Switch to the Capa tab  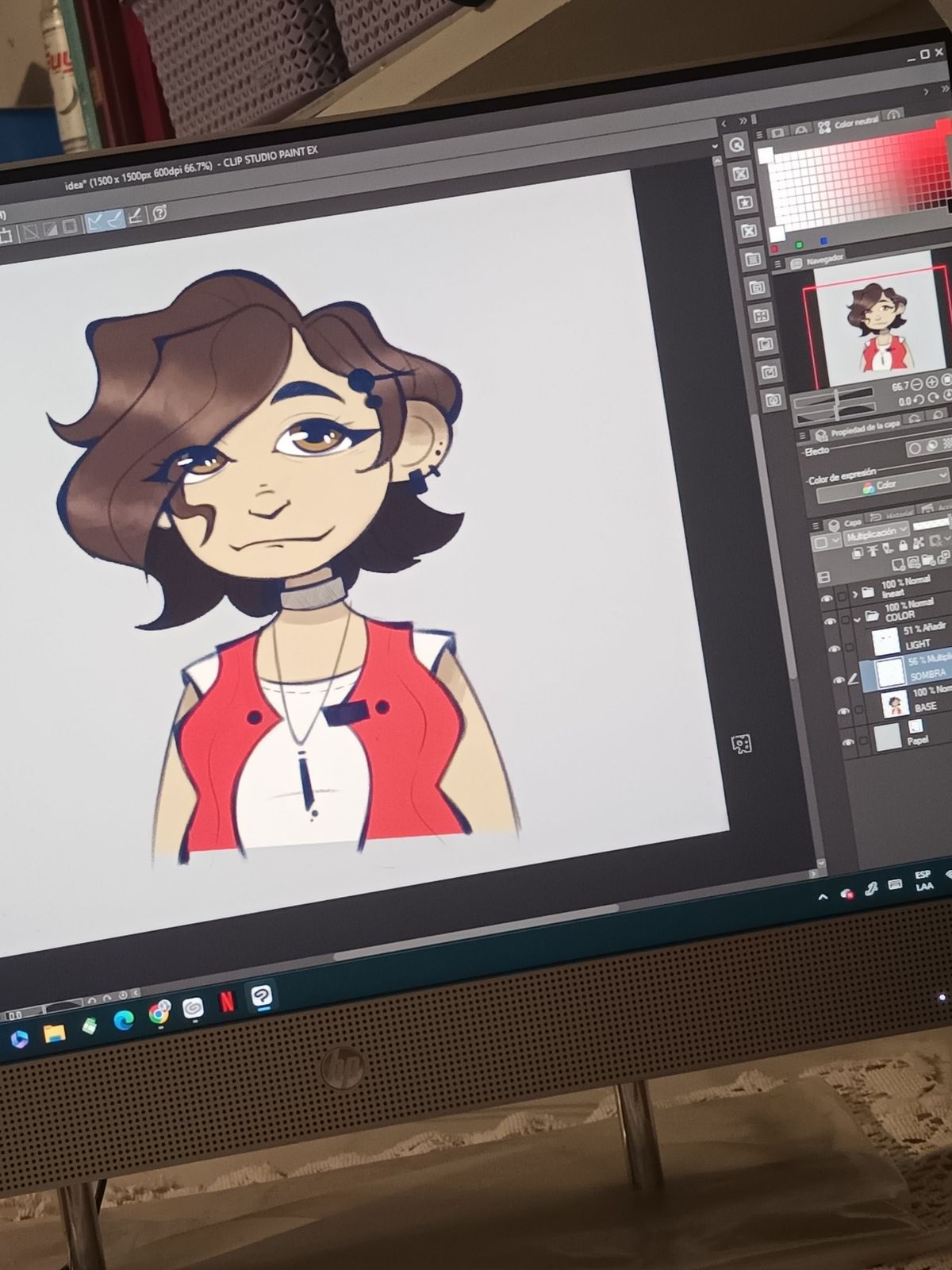[x=845, y=523]
